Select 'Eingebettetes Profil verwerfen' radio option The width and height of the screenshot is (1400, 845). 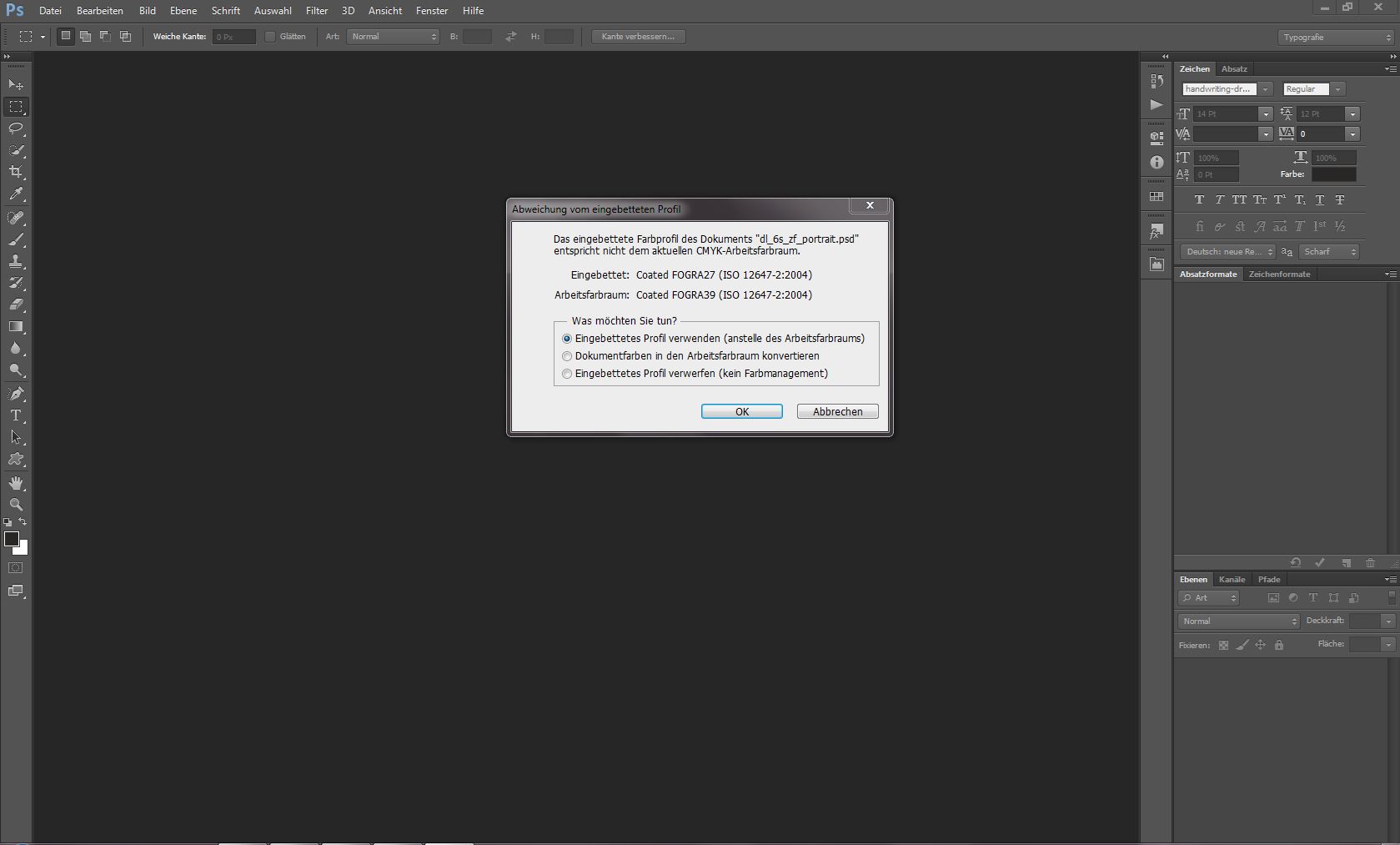pos(567,374)
